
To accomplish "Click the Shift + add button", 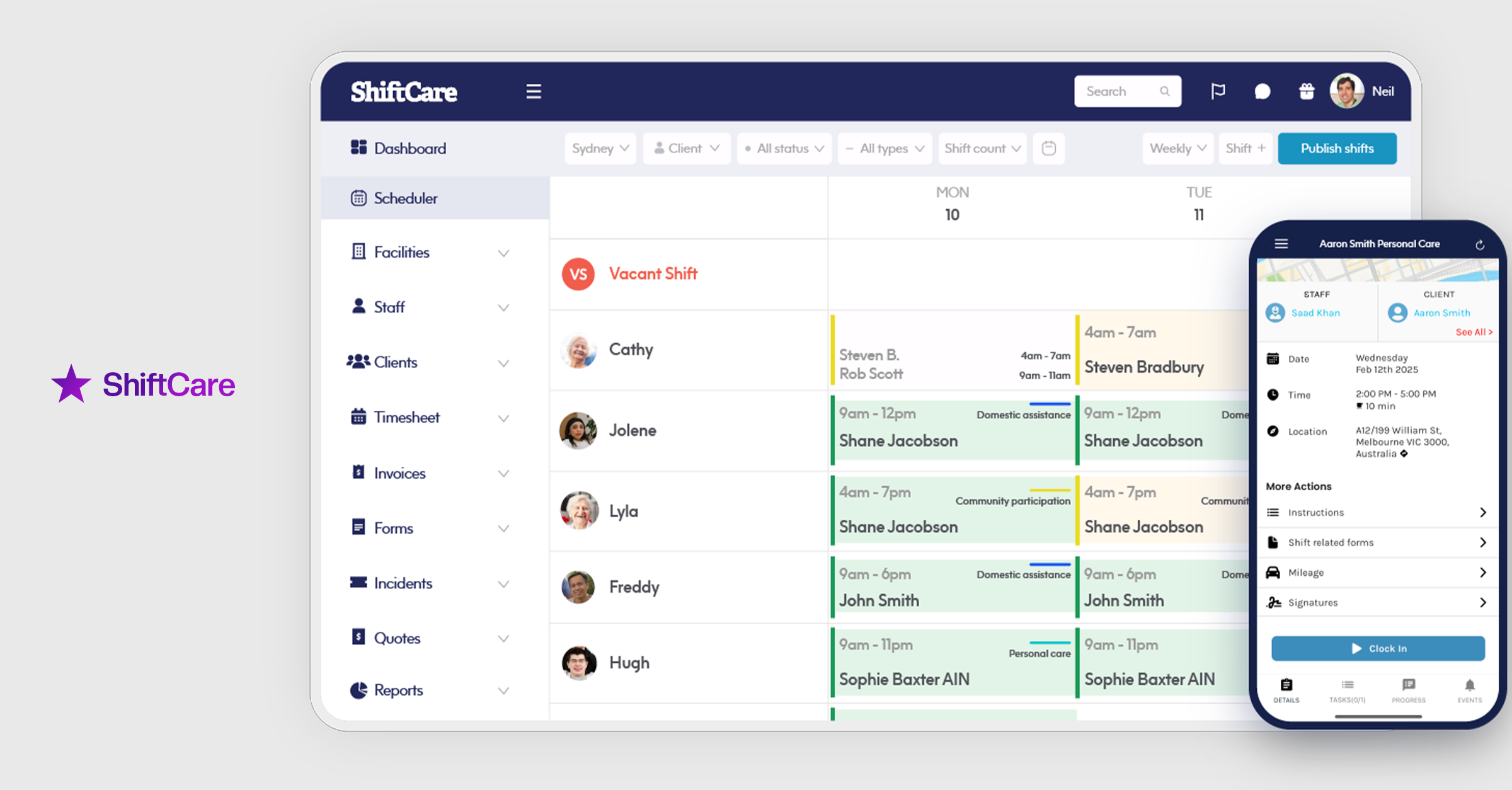I will pyautogui.click(x=1245, y=148).
